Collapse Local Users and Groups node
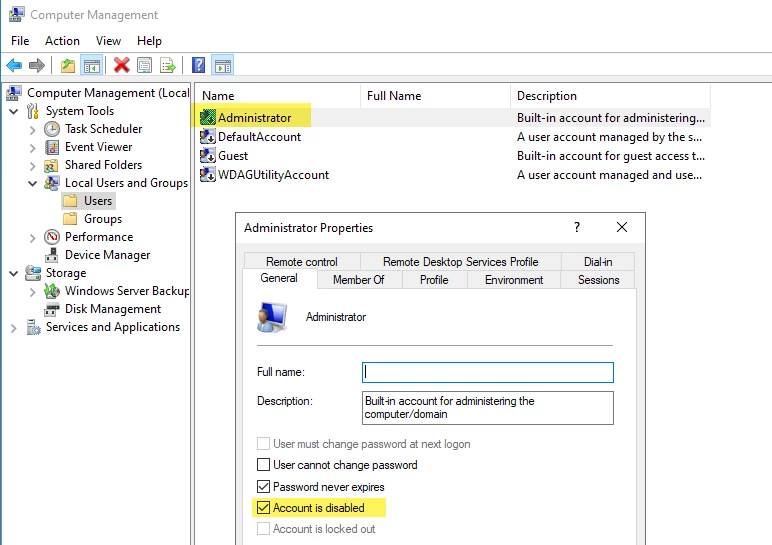The height and width of the screenshot is (545, 772). point(32,184)
